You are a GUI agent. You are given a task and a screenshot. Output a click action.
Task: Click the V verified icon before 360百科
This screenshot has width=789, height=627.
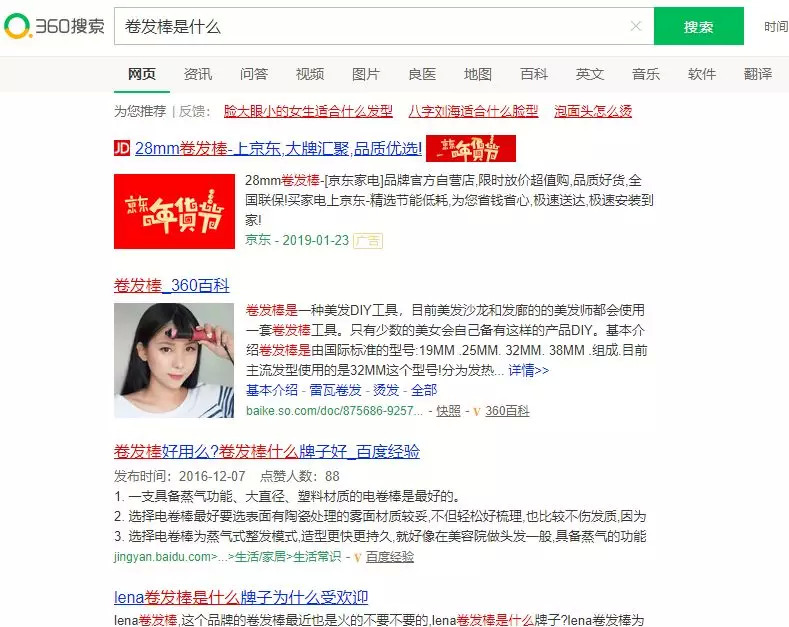click(477, 412)
